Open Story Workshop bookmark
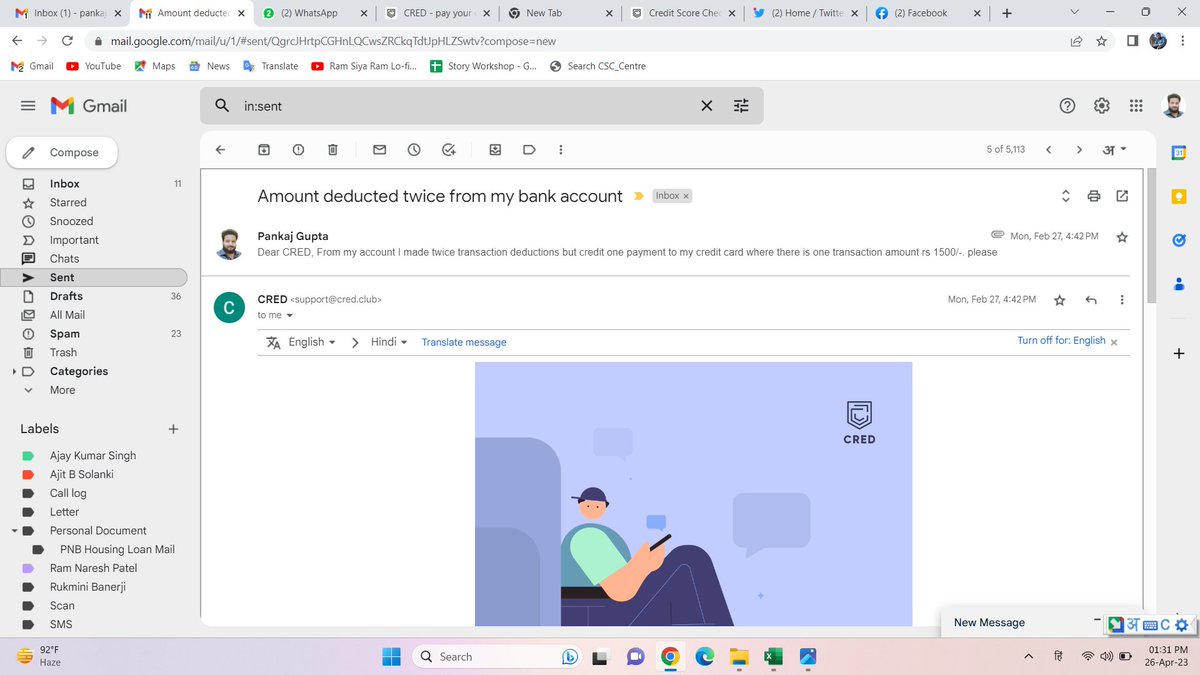 [x=483, y=66]
